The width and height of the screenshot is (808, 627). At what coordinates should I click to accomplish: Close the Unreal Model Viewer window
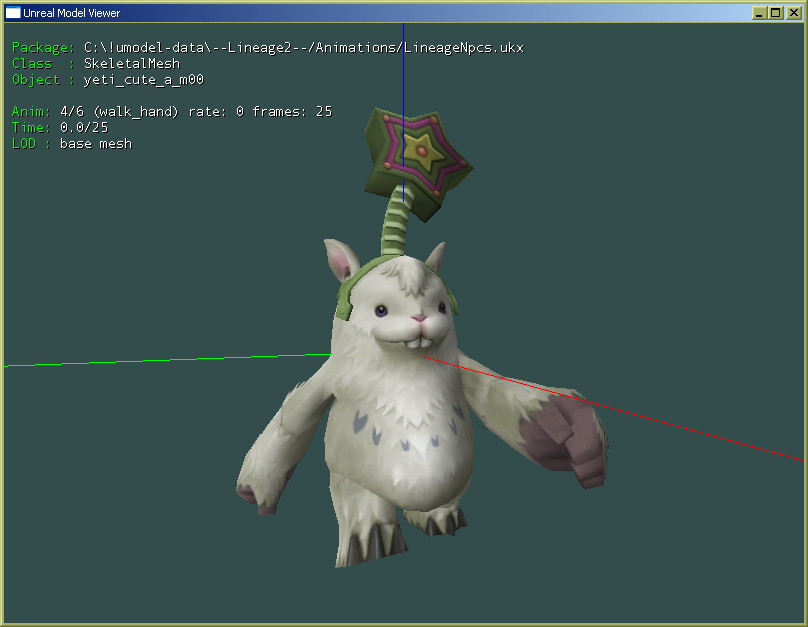tap(793, 13)
